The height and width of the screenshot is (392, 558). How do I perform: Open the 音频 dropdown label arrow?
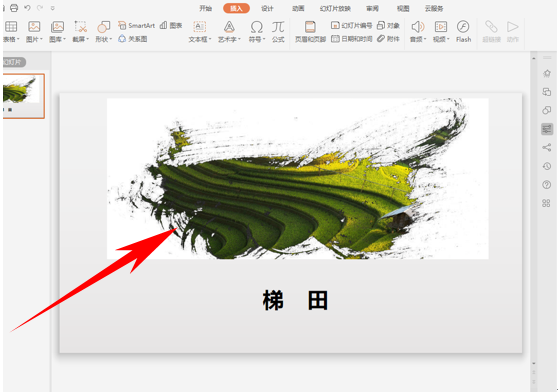point(425,39)
